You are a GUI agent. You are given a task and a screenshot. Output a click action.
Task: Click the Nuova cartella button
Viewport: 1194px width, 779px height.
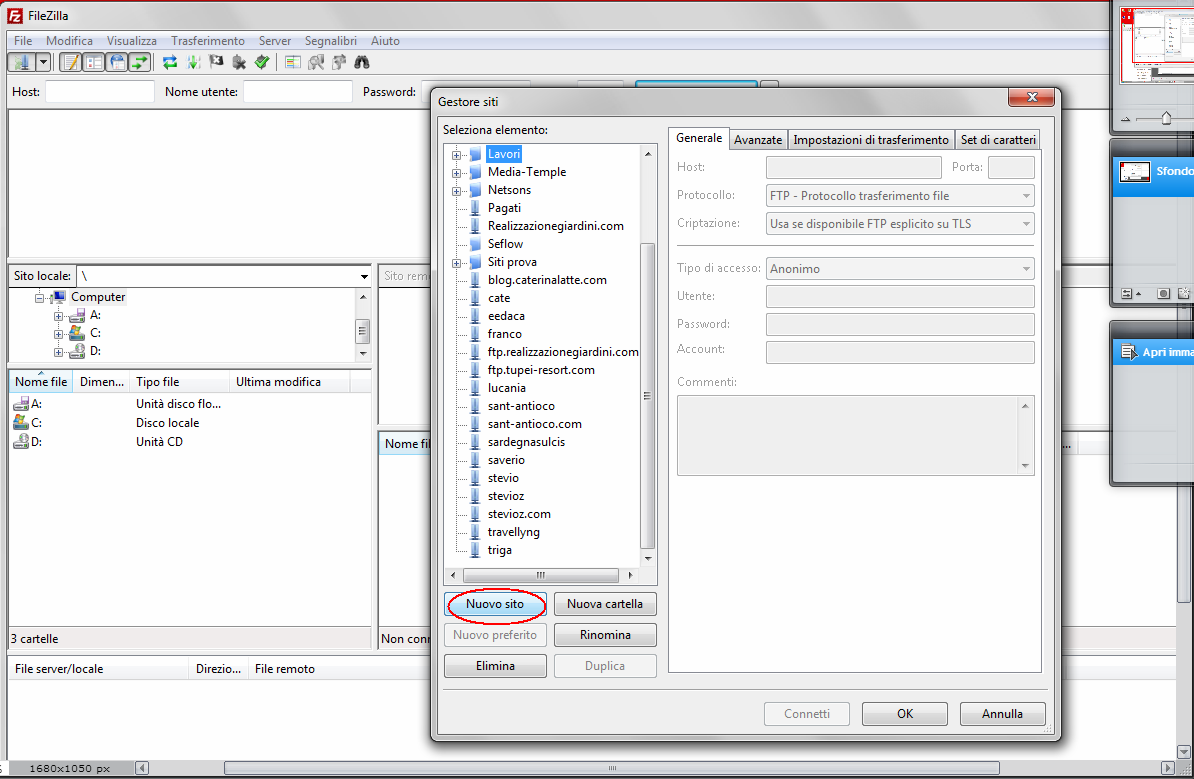click(x=605, y=604)
